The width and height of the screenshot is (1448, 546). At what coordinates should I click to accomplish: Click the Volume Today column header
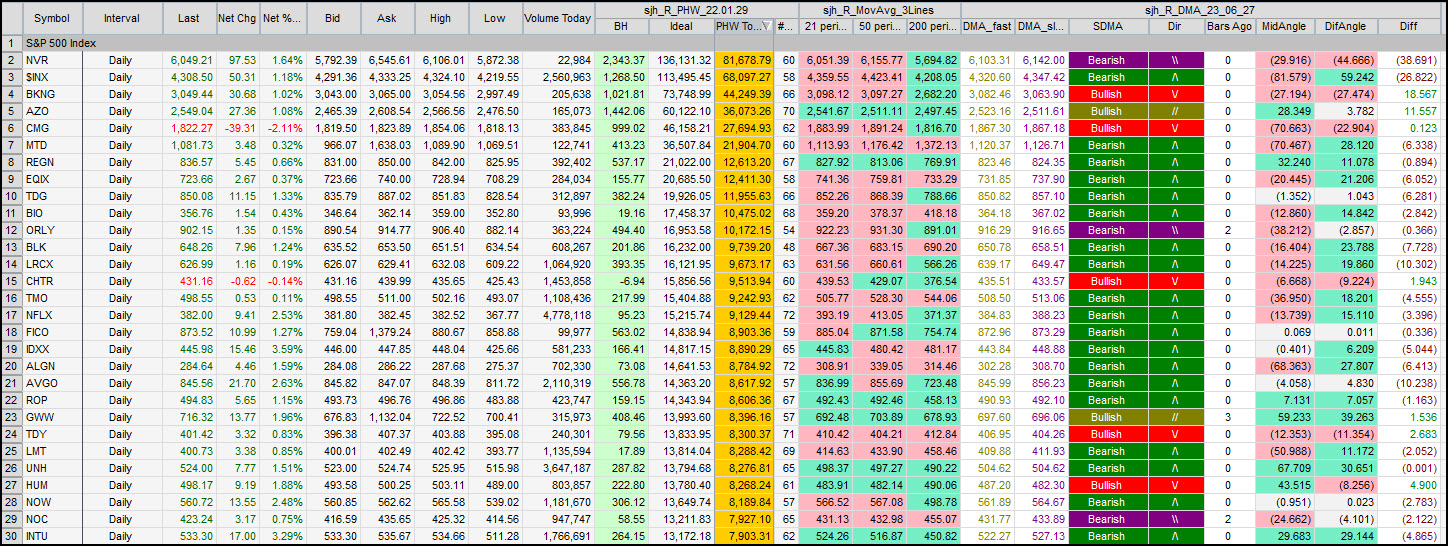click(x=557, y=18)
